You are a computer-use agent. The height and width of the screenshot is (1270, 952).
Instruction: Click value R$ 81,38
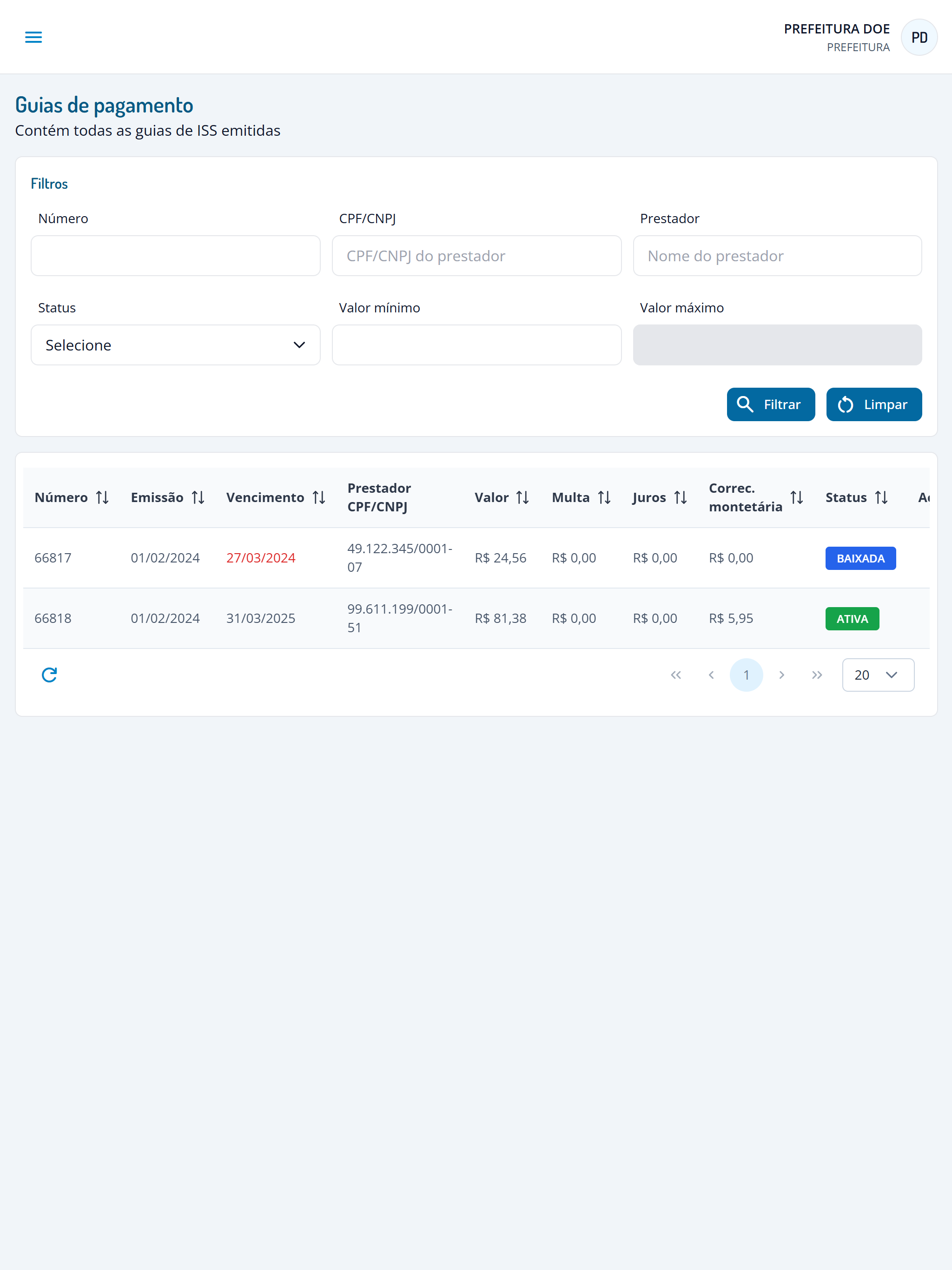point(500,618)
